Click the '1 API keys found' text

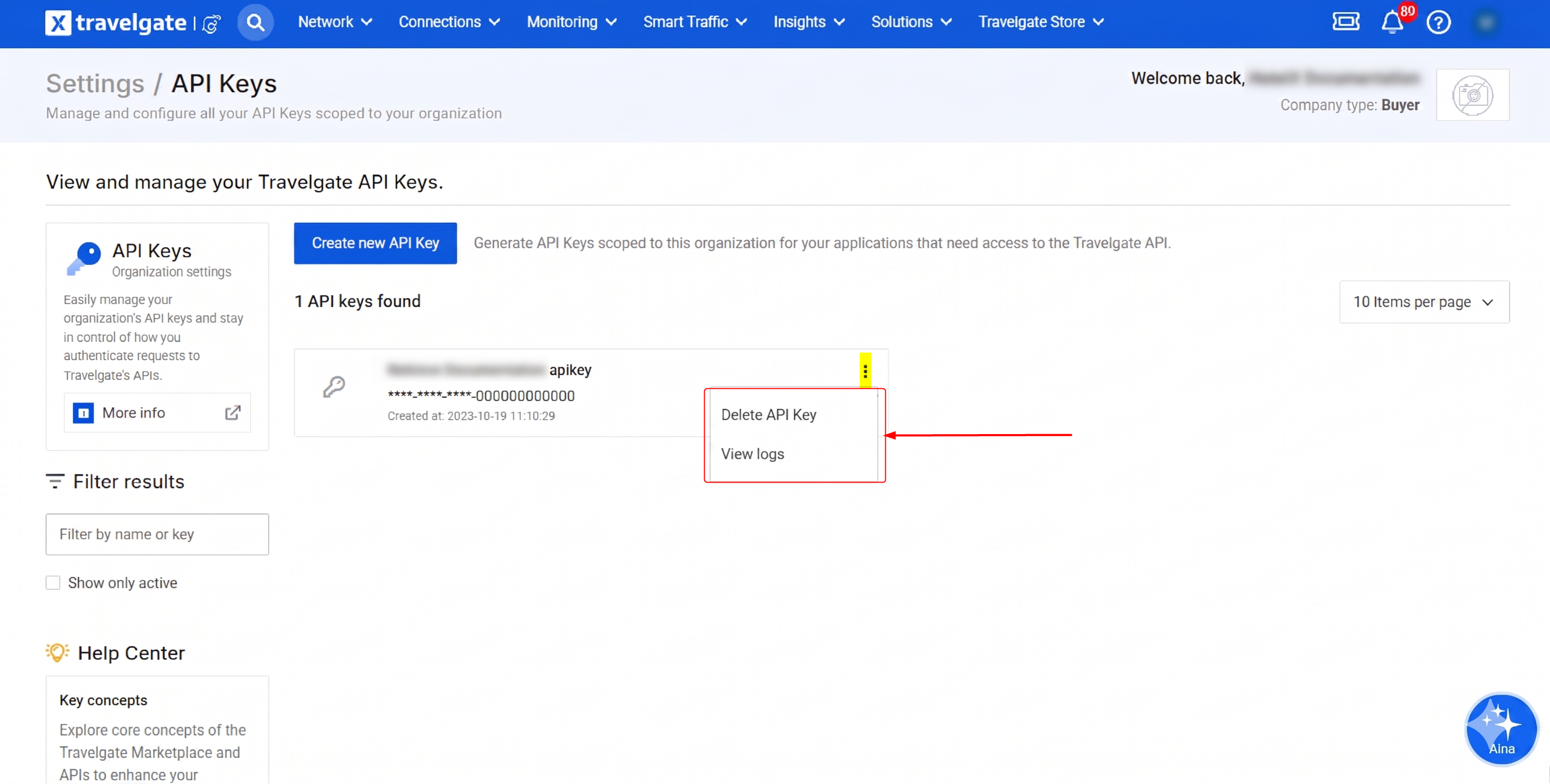(357, 301)
